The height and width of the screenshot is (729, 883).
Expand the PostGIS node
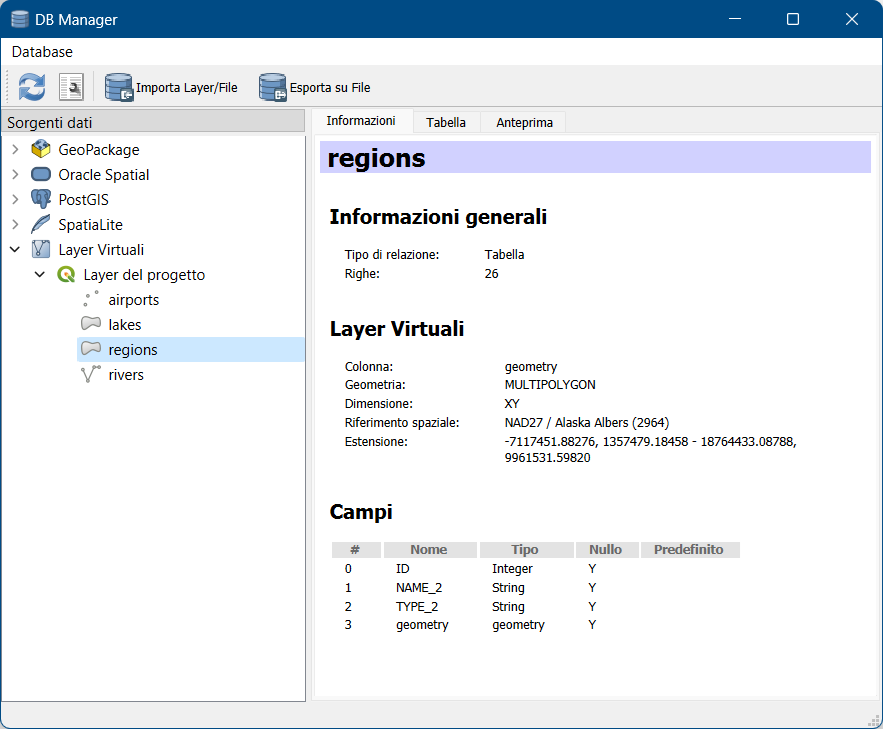[x=15, y=199]
